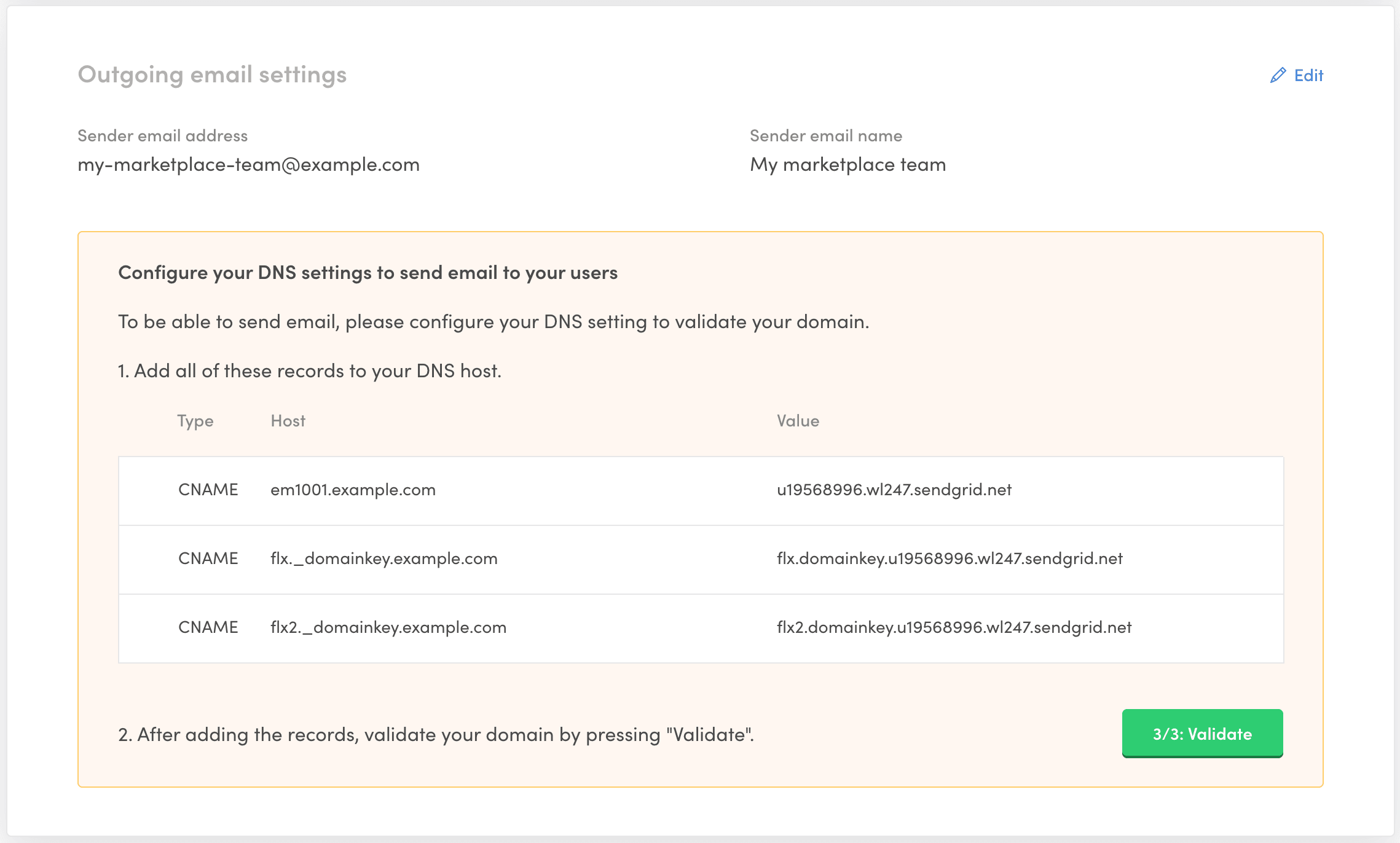Click the Outgoing email settings heading
The width and height of the screenshot is (1400, 843).
point(212,75)
